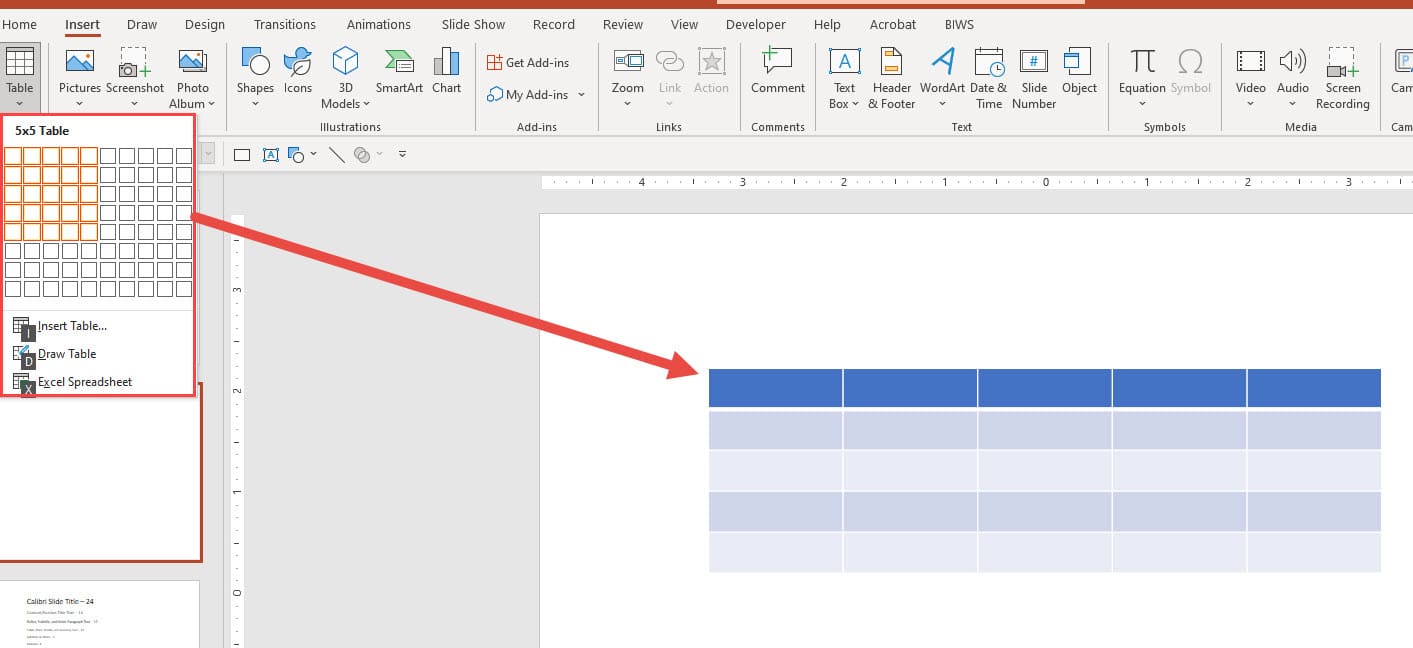Open the Slide Show menu tab
This screenshot has height=648, width=1413.
[472, 24]
